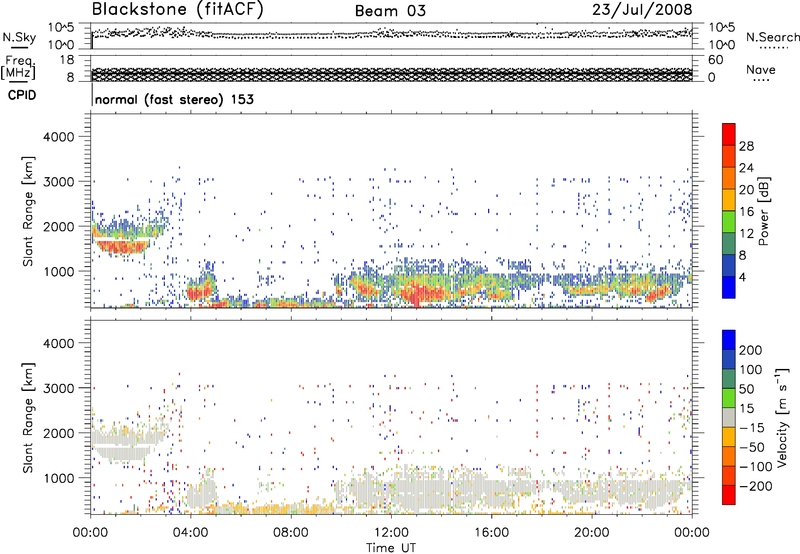Click the date '23/Jul/2008'
The image size is (800, 554).
click(x=642, y=10)
